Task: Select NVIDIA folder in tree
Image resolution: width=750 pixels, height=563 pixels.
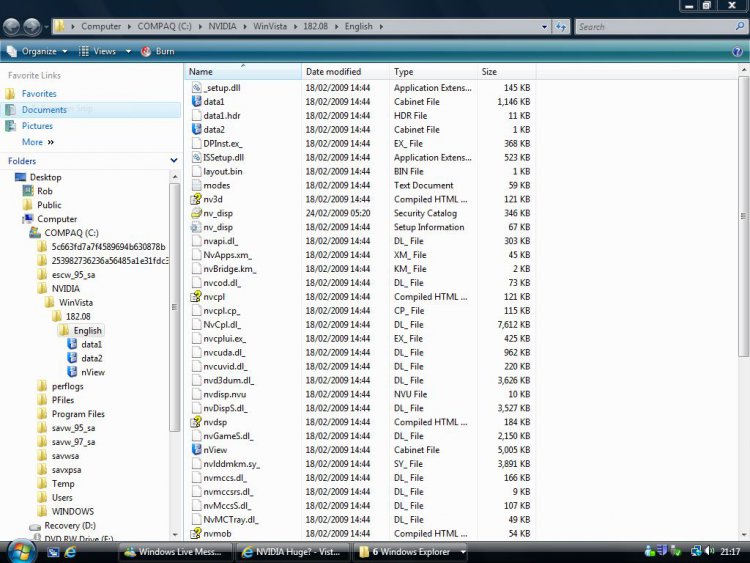Action: (x=66, y=288)
